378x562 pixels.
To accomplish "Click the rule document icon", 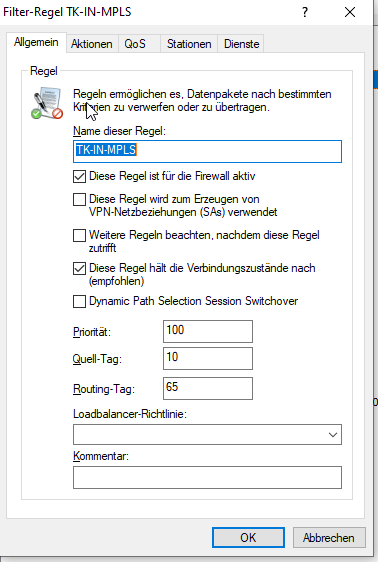I will point(47,103).
